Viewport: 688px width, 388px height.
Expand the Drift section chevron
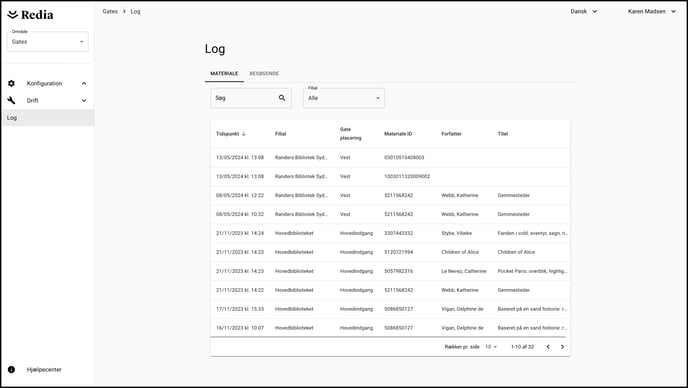click(x=84, y=101)
